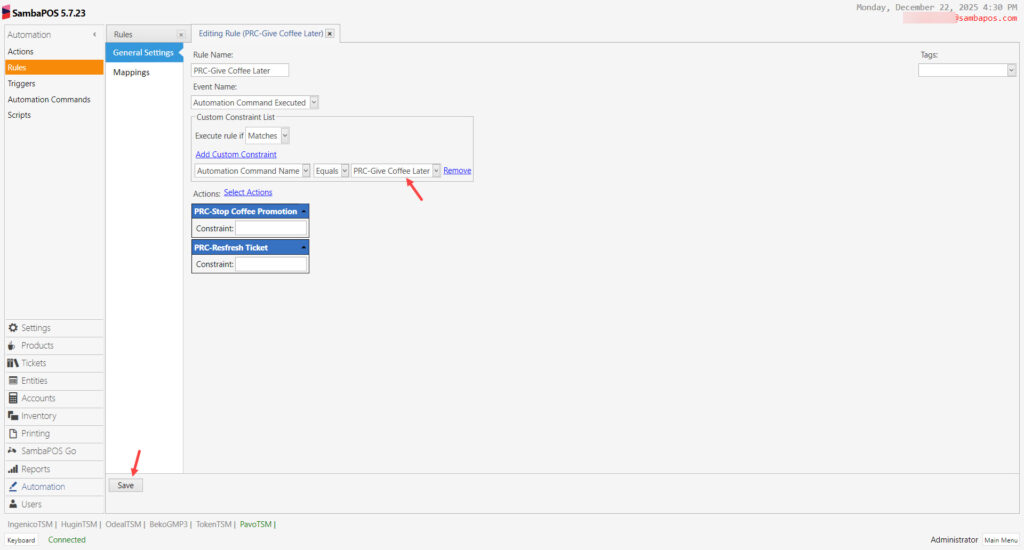This screenshot has height=550, width=1024.
Task: Close the Editing Rule tab
Action: [330, 34]
